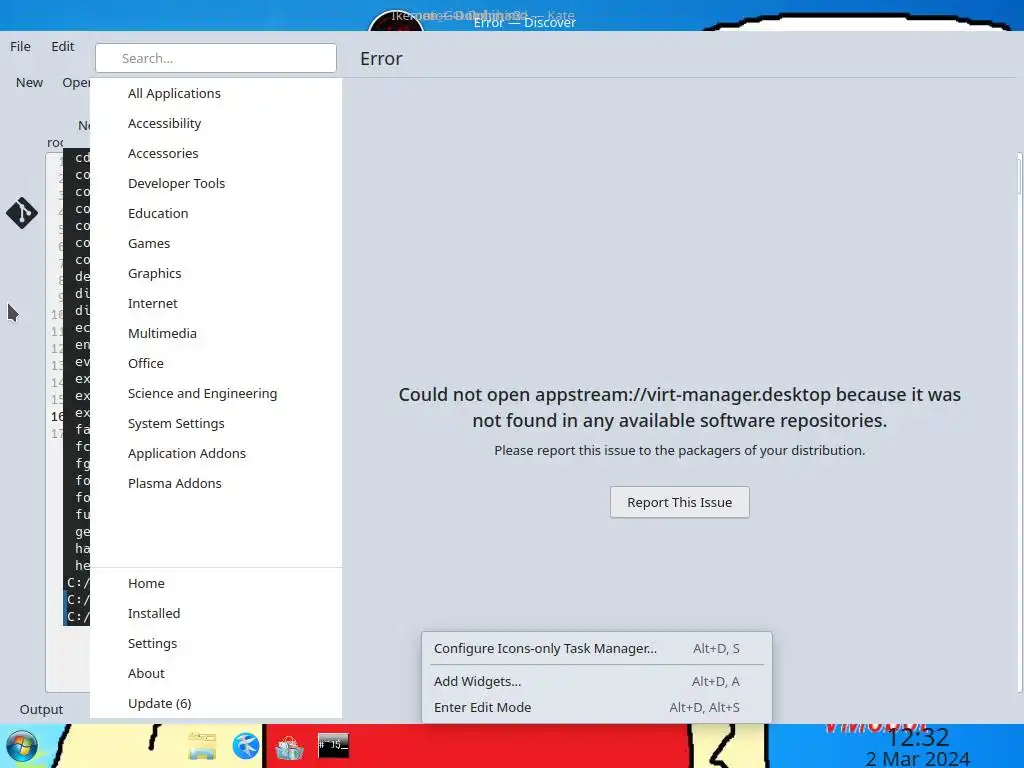Open the Edit menu in Kate
Image resolution: width=1024 pixels, height=768 pixels.
63,46
